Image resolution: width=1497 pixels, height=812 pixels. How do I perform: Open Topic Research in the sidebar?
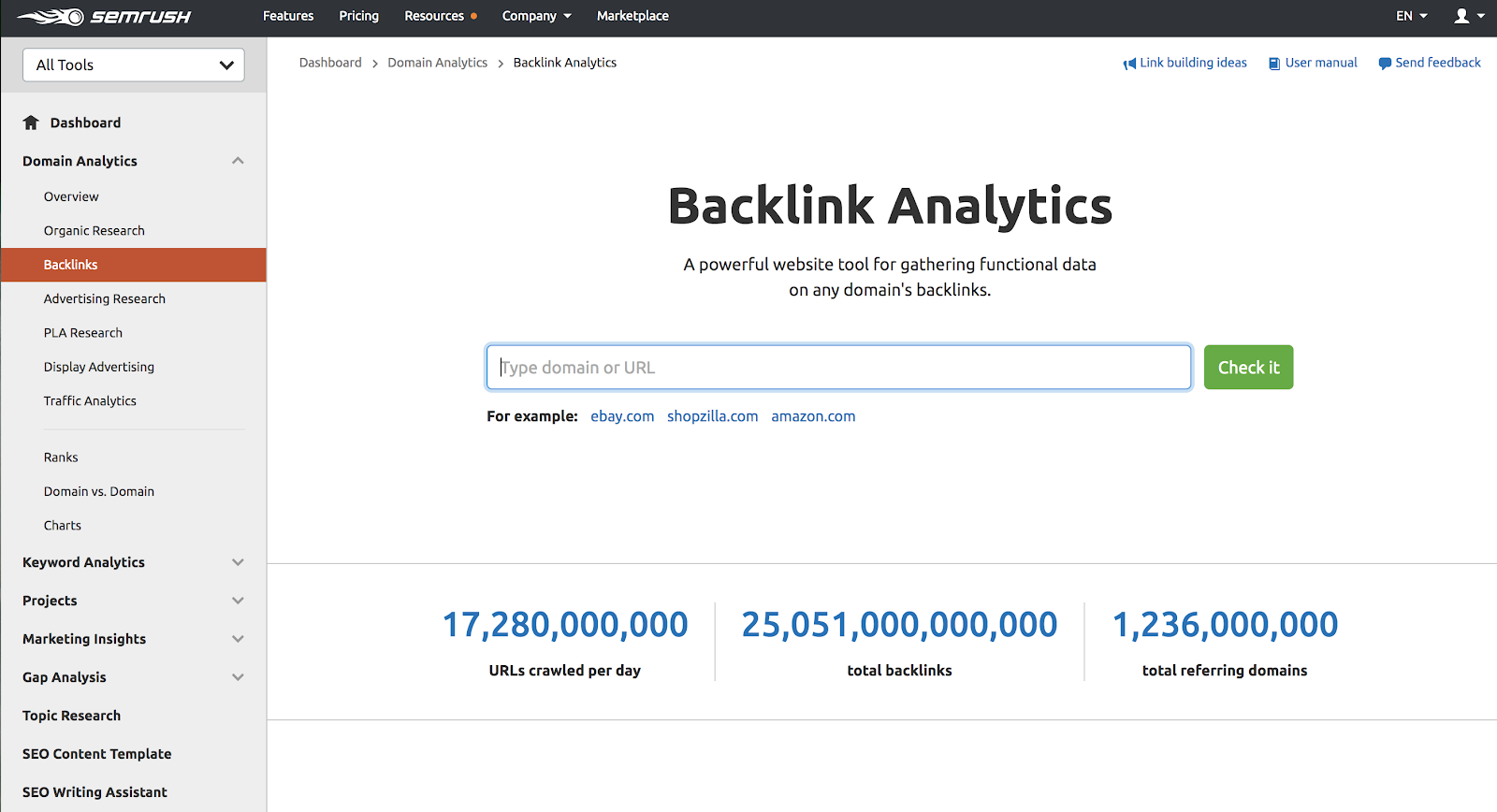click(72, 716)
